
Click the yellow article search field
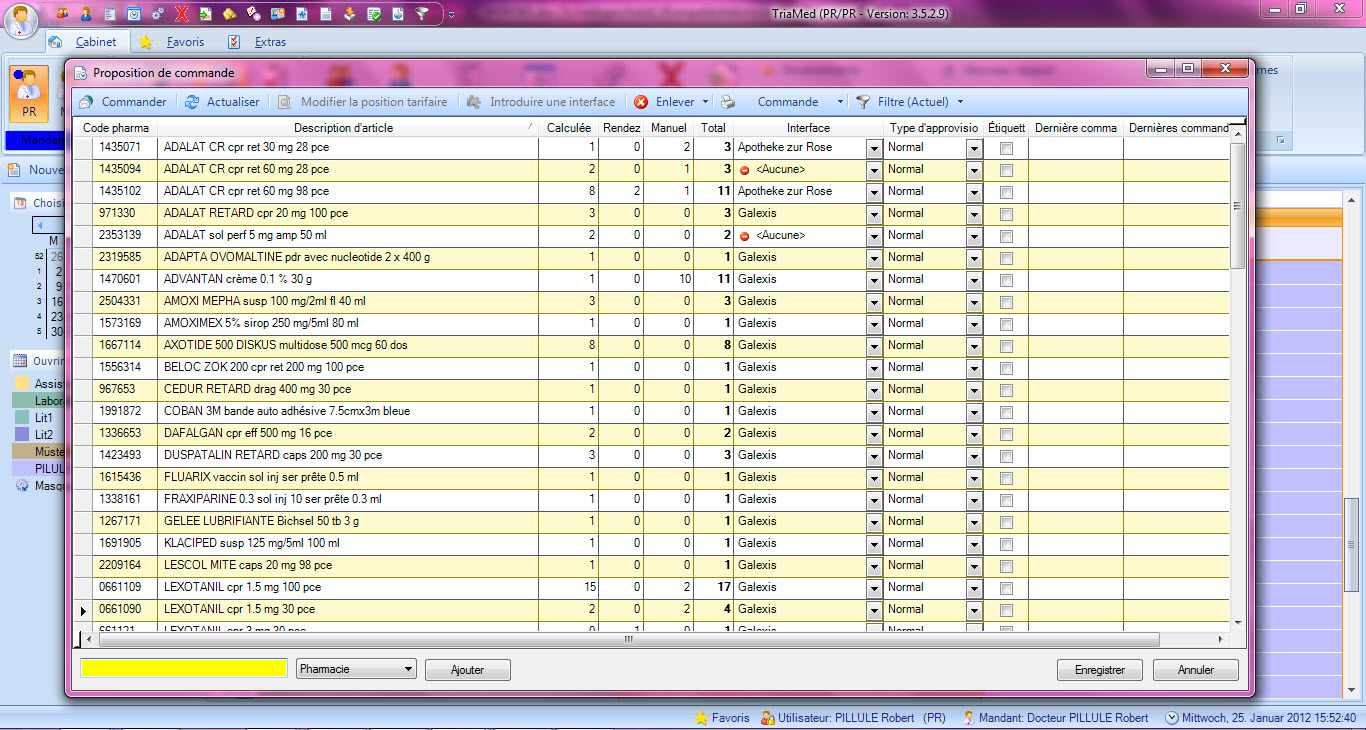coord(183,669)
